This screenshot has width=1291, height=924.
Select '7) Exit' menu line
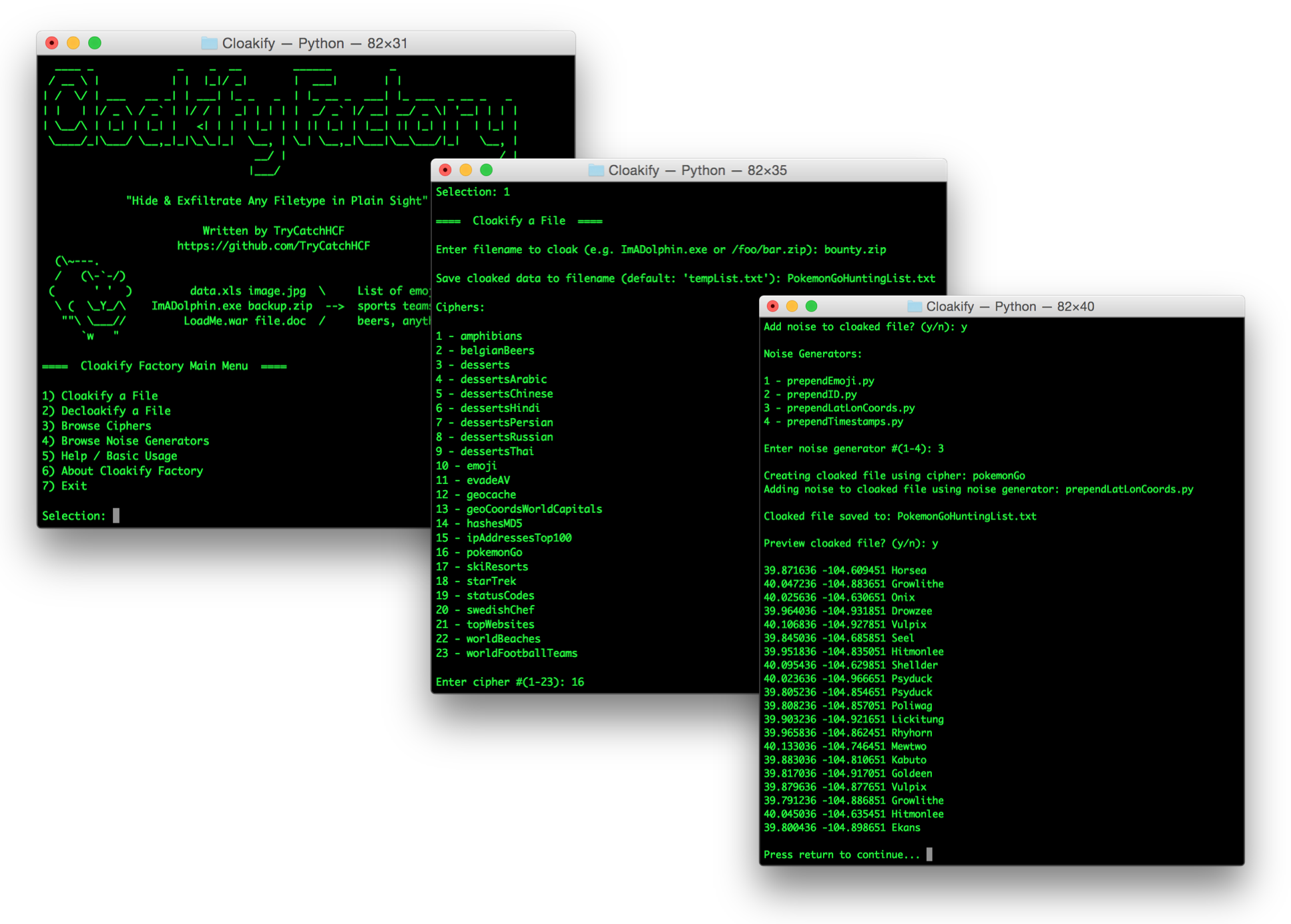pos(65,485)
